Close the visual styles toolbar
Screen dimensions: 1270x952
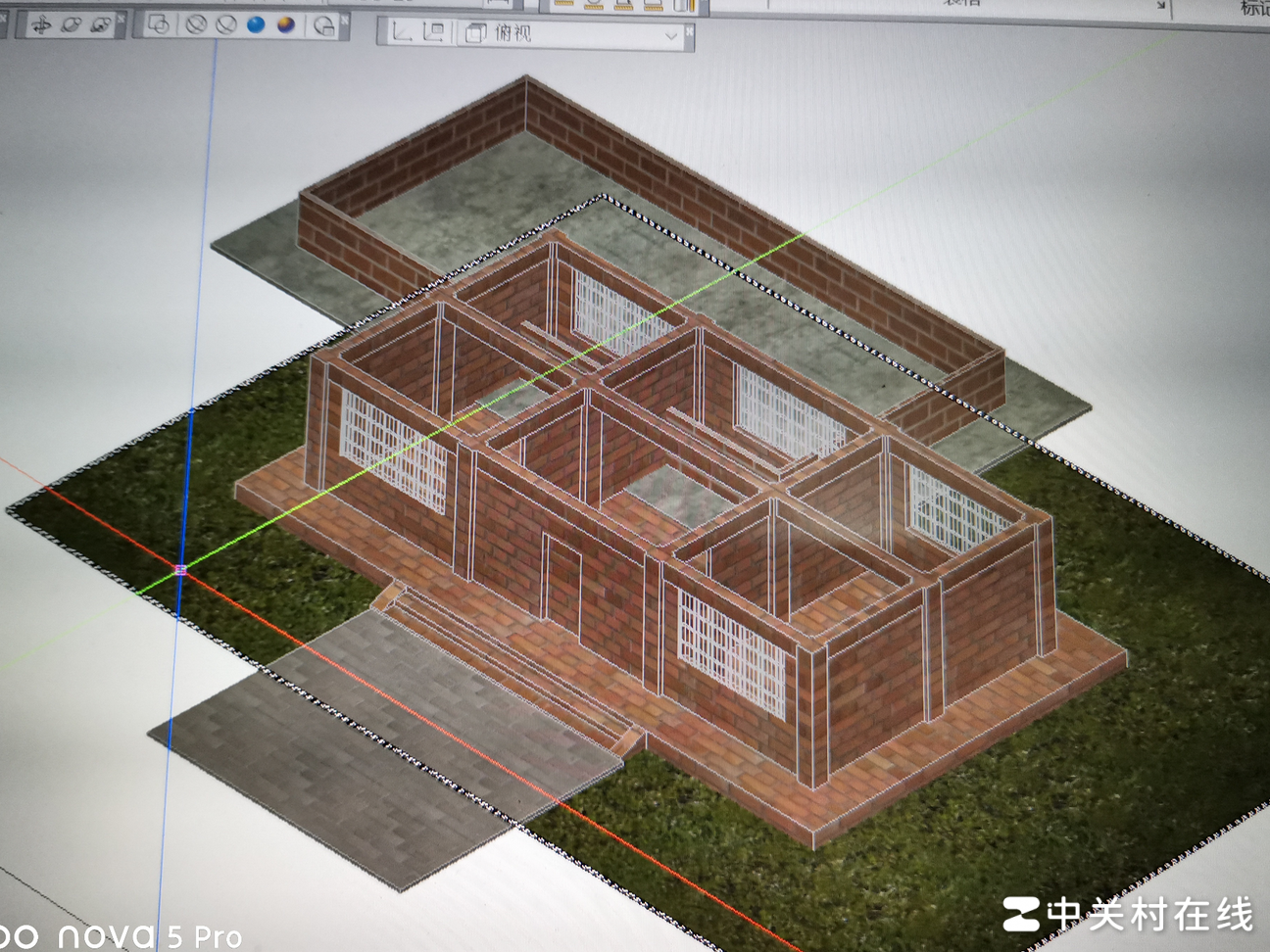[x=343, y=19]
